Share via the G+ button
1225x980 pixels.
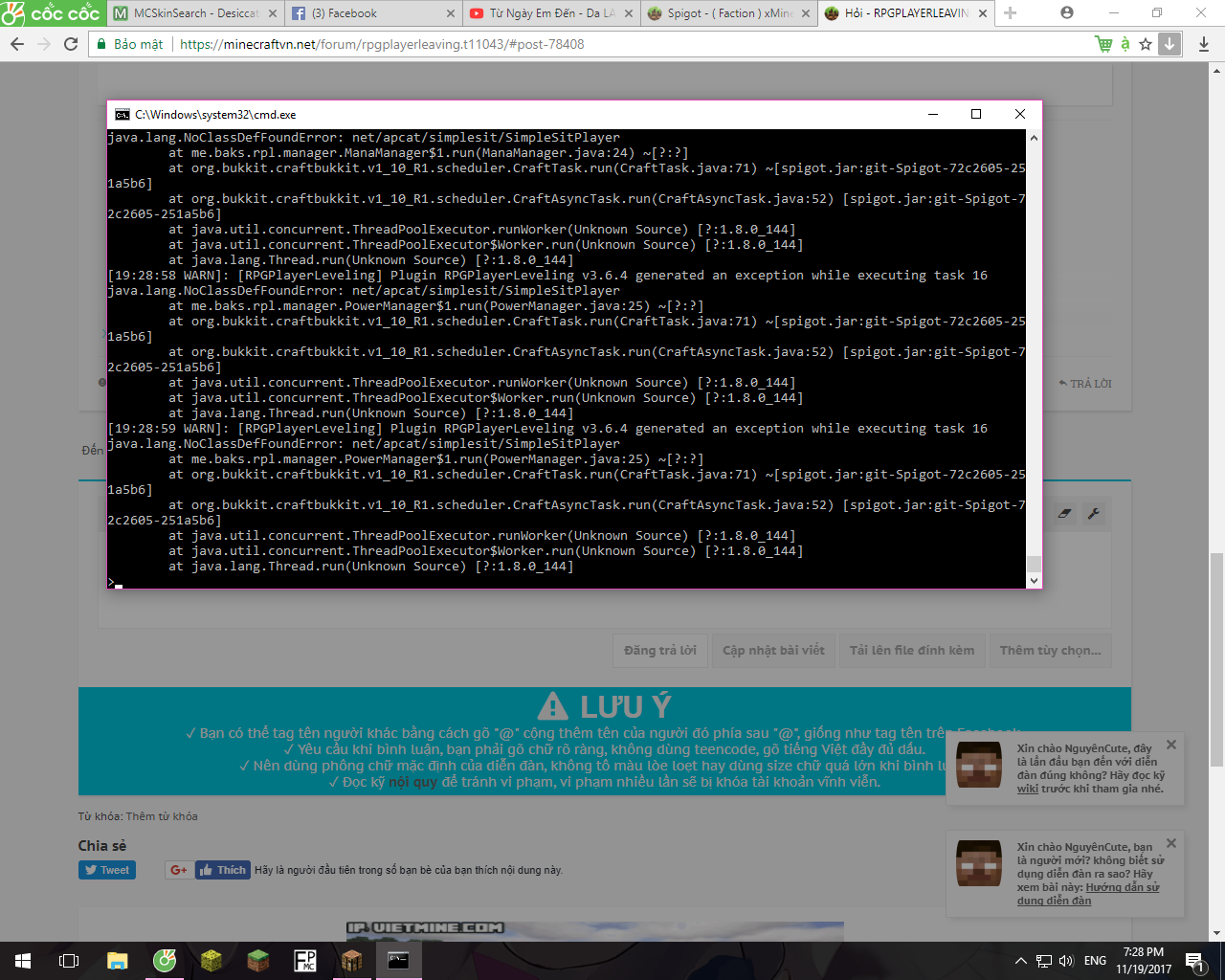click(x=178, y=870)
